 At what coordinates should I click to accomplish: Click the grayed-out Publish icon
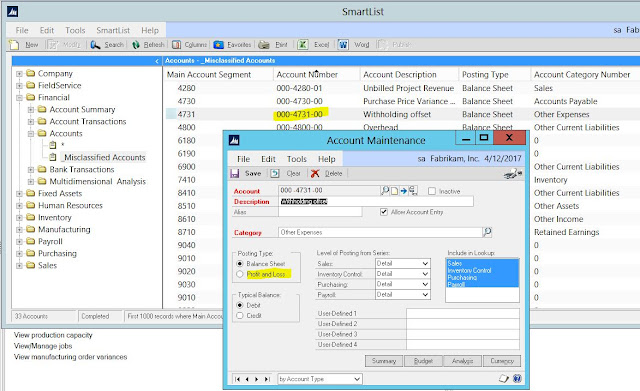(382, 44)
